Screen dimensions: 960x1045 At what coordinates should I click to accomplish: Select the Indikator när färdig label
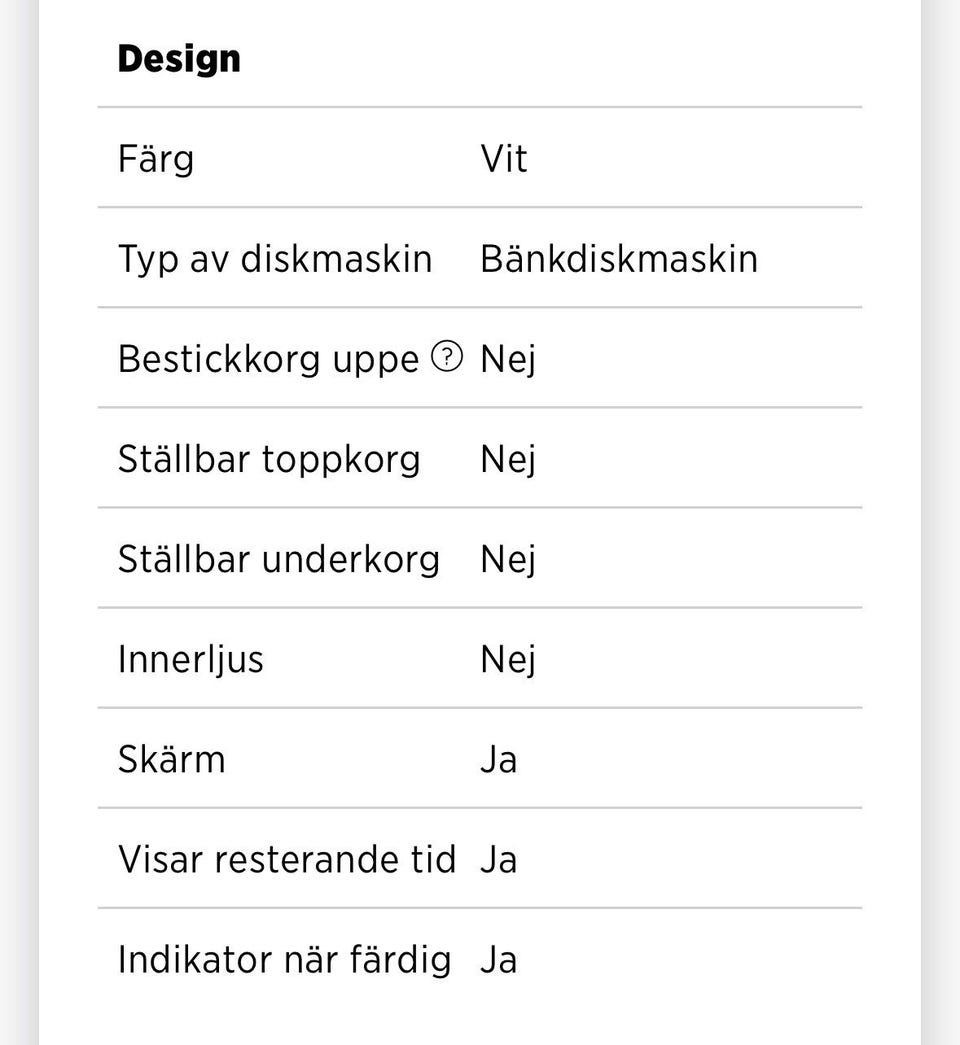pos(285,960)
